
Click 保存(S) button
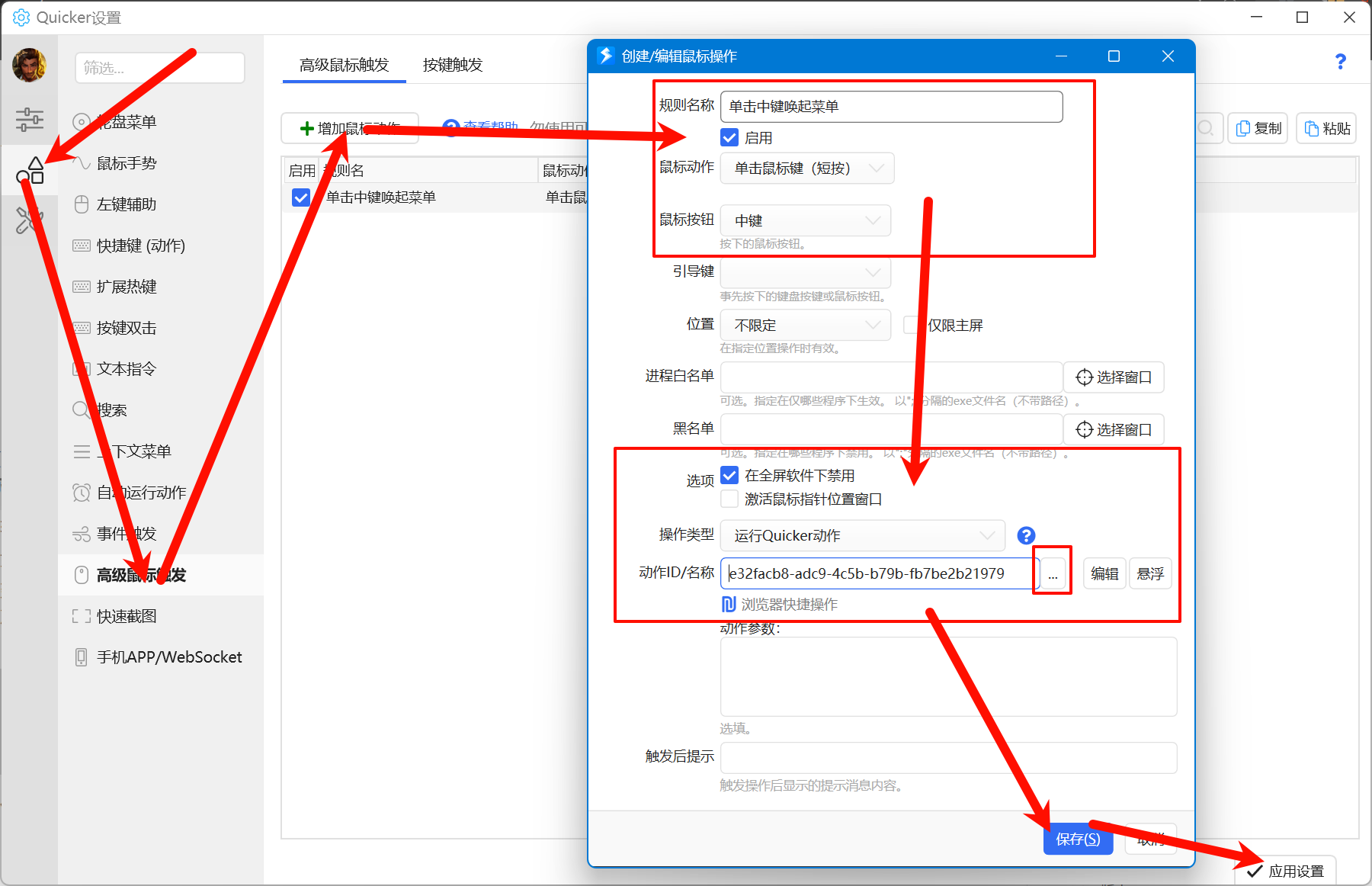pyautogui.click(x=1078, y=839)
